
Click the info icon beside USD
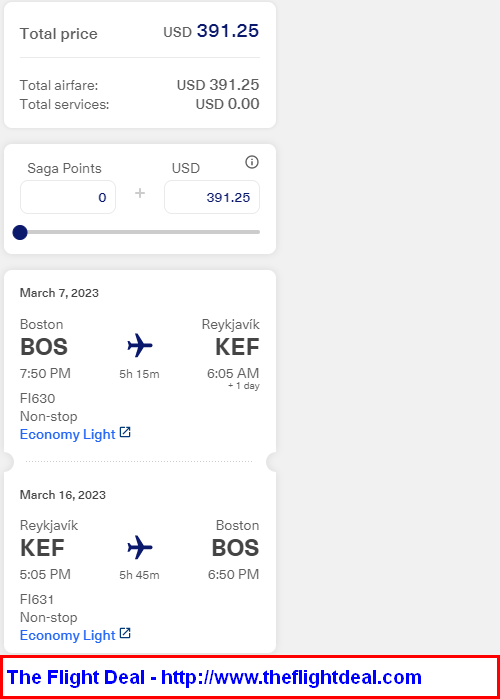click(x=252, y=162)
